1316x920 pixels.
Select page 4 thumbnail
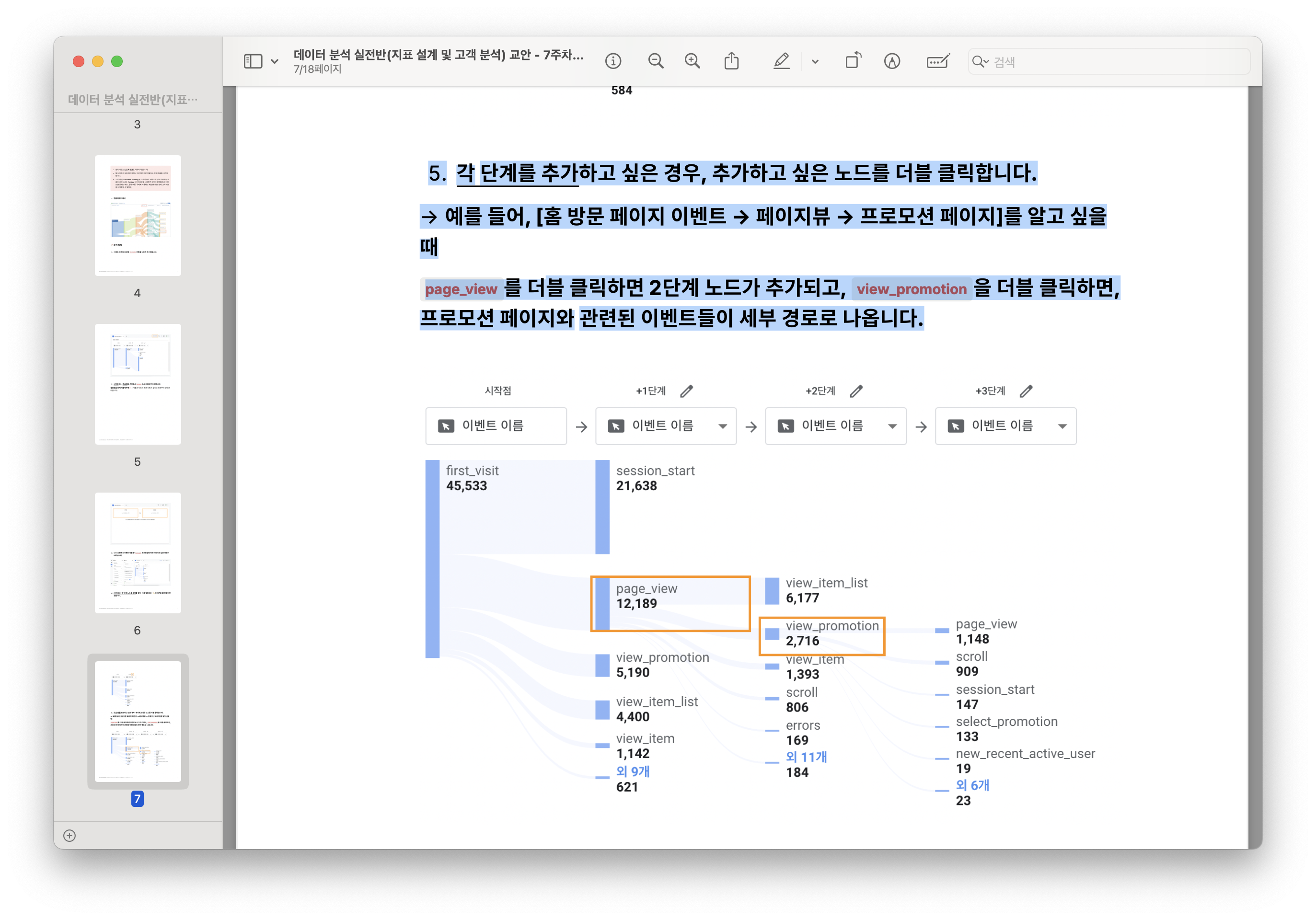click(138, 215)
